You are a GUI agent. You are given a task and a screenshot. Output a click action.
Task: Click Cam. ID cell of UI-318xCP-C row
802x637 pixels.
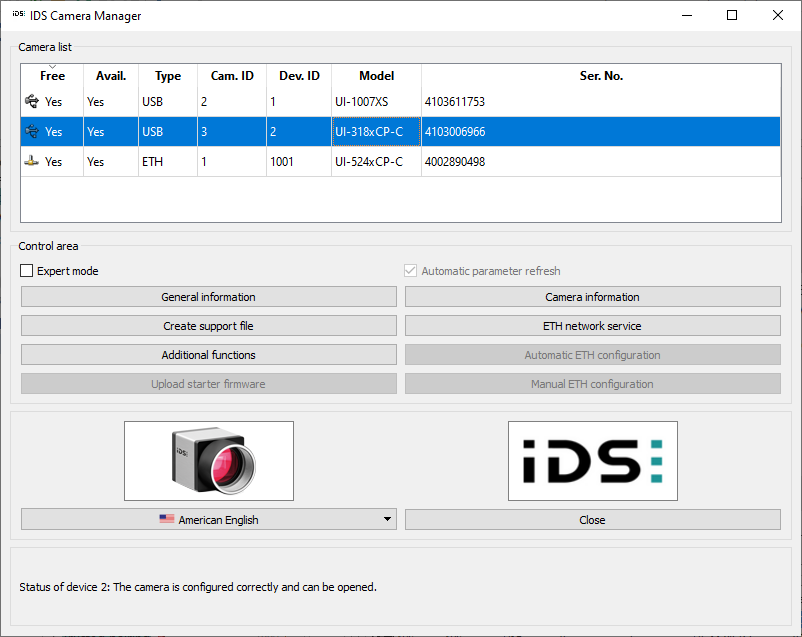[232, 131]
